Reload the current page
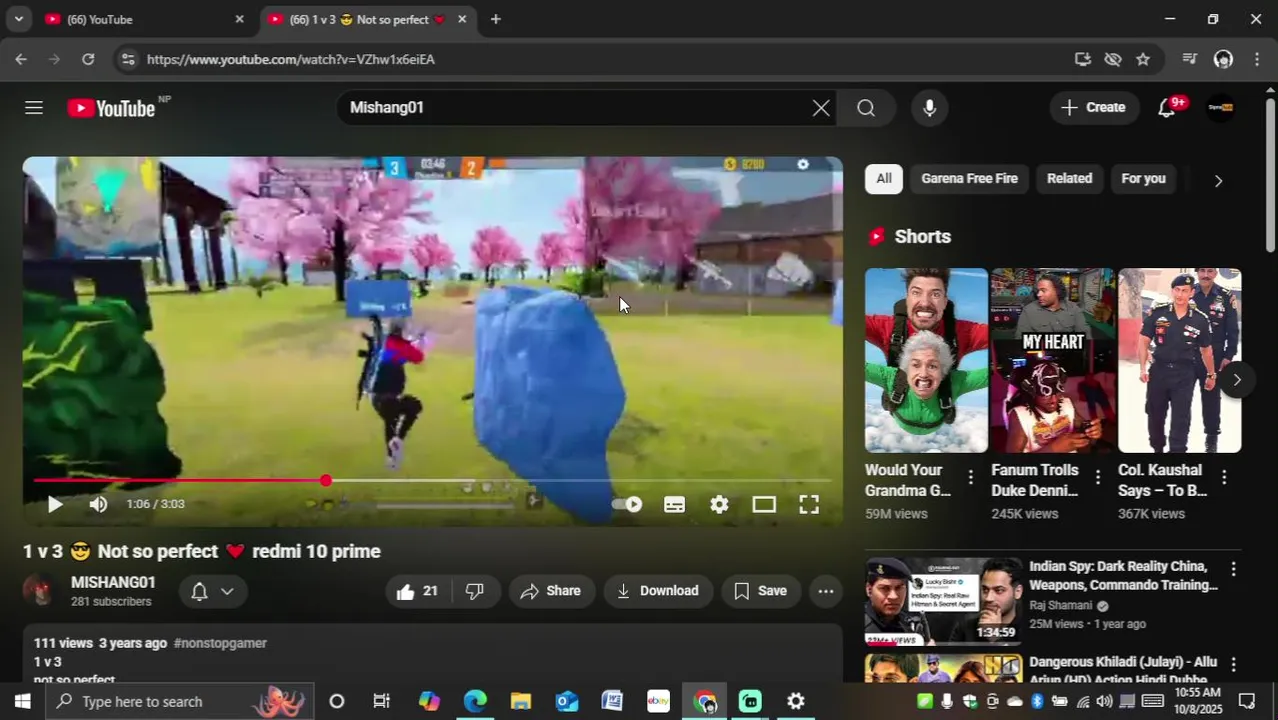Screen dimensions: 1278x720 (x=88, y=59)
